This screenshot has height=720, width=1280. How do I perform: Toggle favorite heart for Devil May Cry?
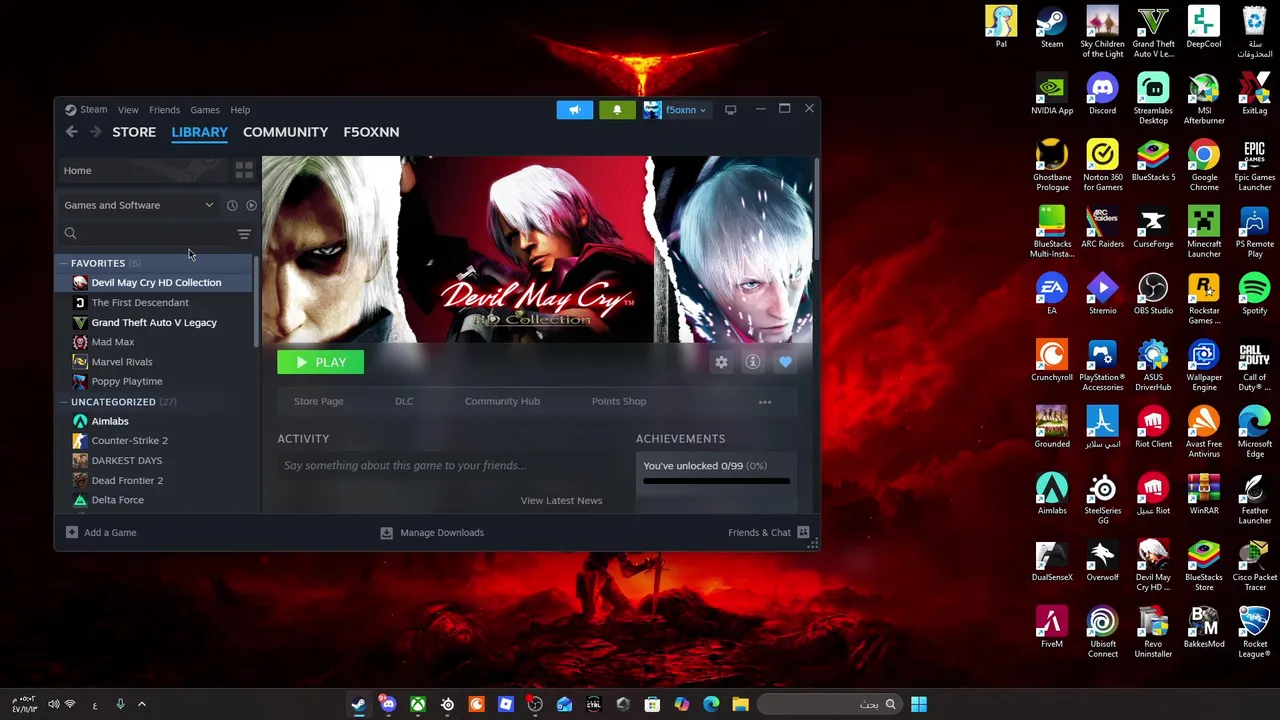point(785,362)
